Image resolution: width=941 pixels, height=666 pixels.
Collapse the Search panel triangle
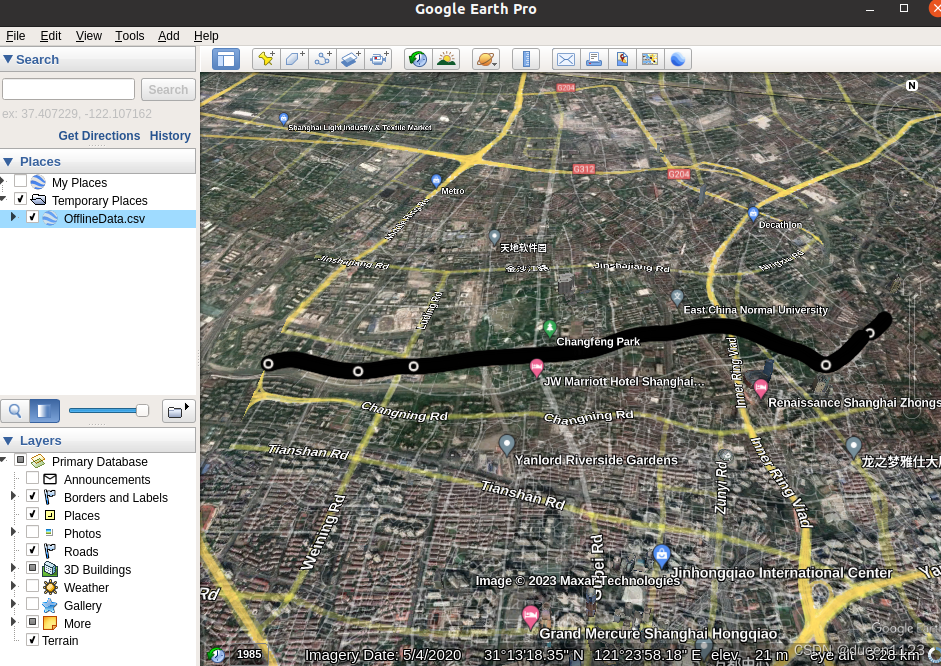tap(8, 59)
